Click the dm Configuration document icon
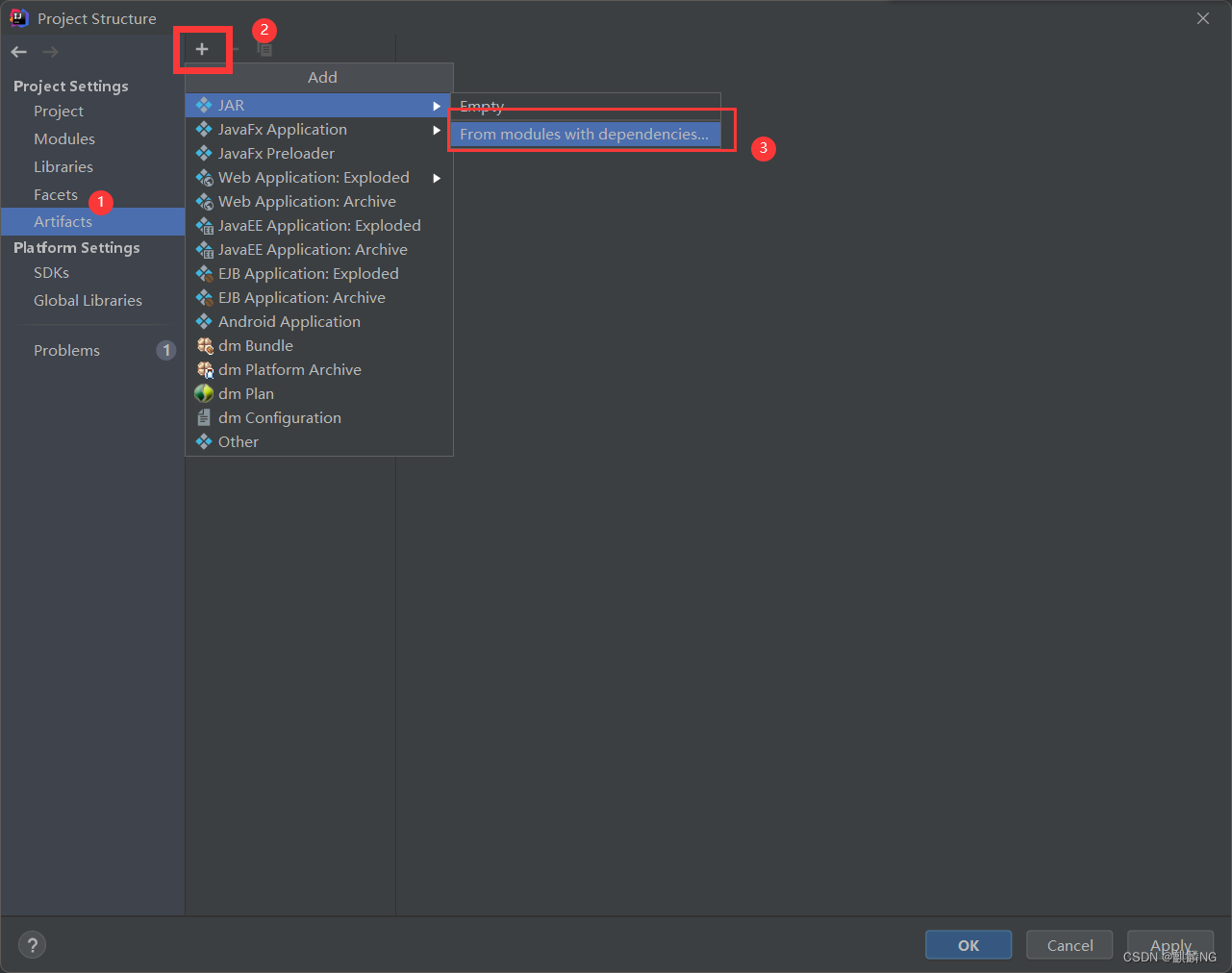 pyautogui.click(x=204, y=418)
